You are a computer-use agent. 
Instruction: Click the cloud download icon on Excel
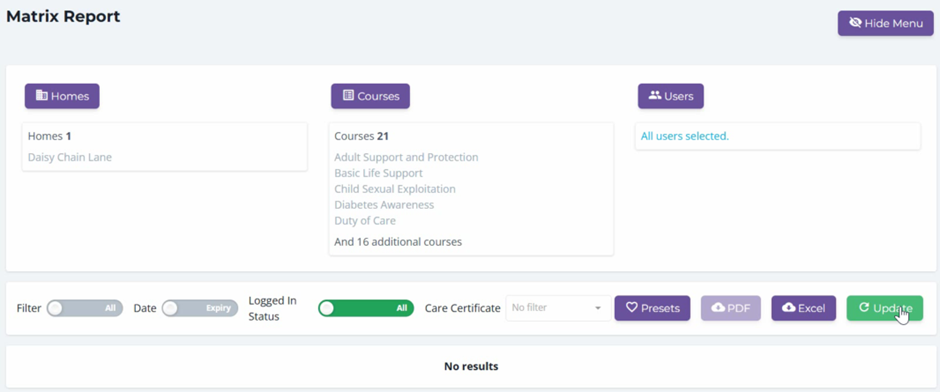(x=789, y=307)
